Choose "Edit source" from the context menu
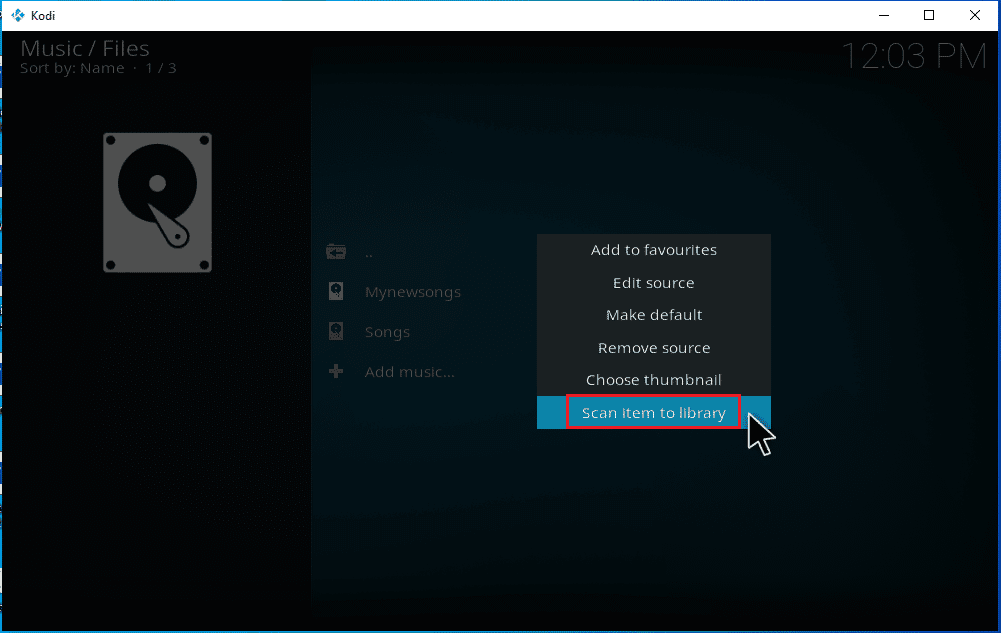This screenshot has width=1001, height=633. [653, 282]
